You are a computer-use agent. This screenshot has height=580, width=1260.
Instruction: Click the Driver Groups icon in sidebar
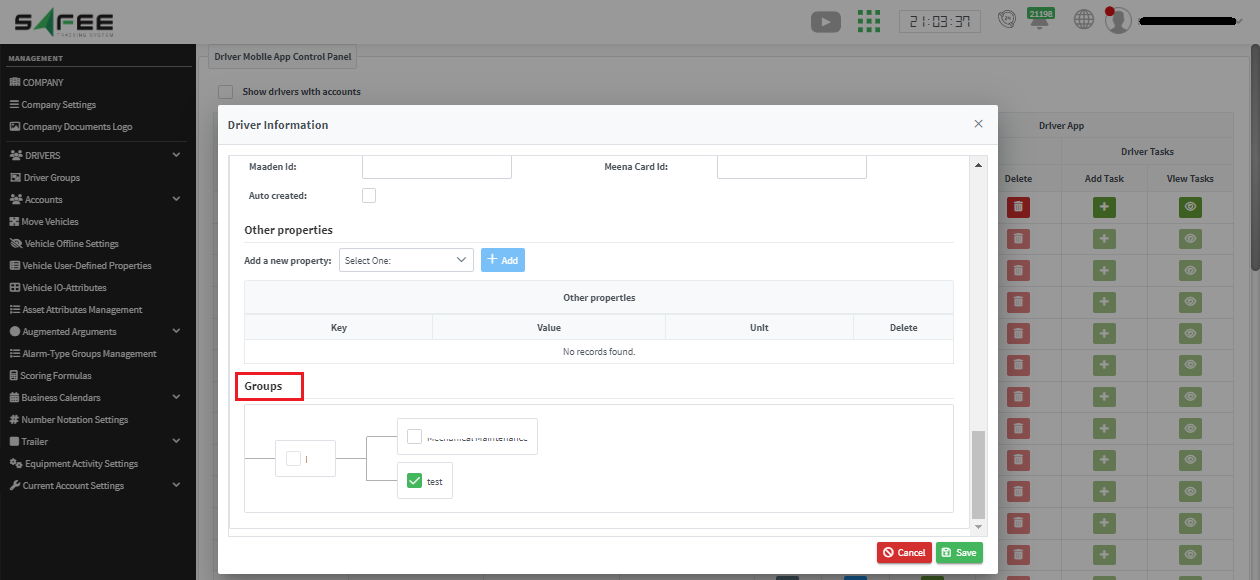click(x=15, y=178)
